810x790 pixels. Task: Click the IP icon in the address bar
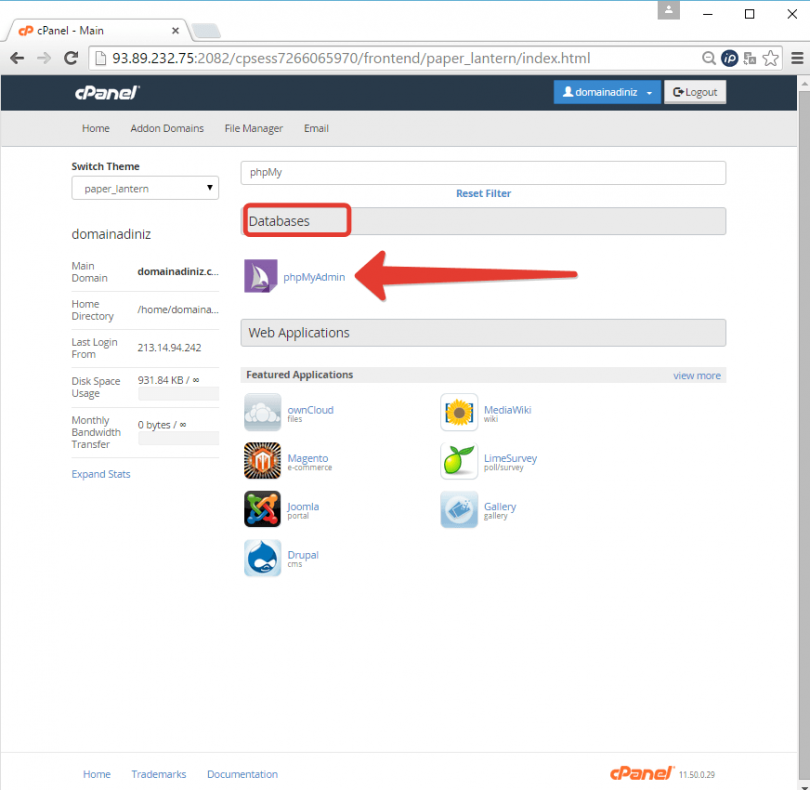(x=730, y=58)
